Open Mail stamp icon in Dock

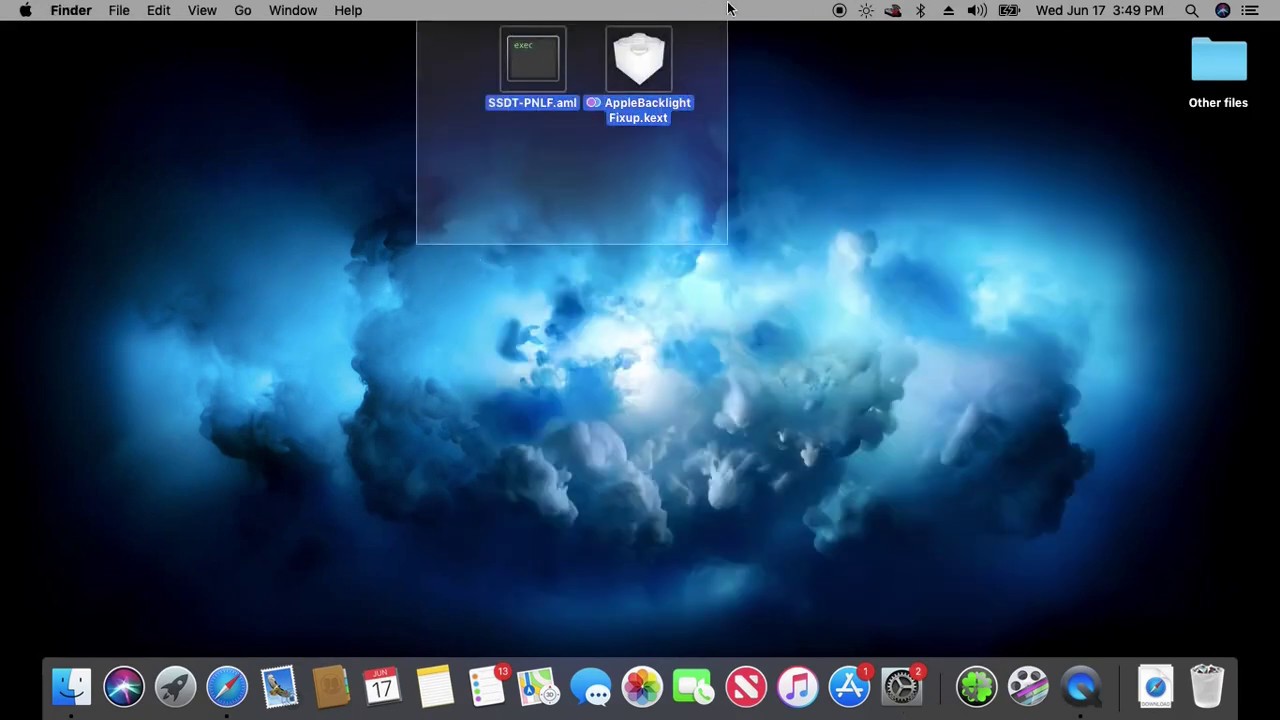point(279,687)
